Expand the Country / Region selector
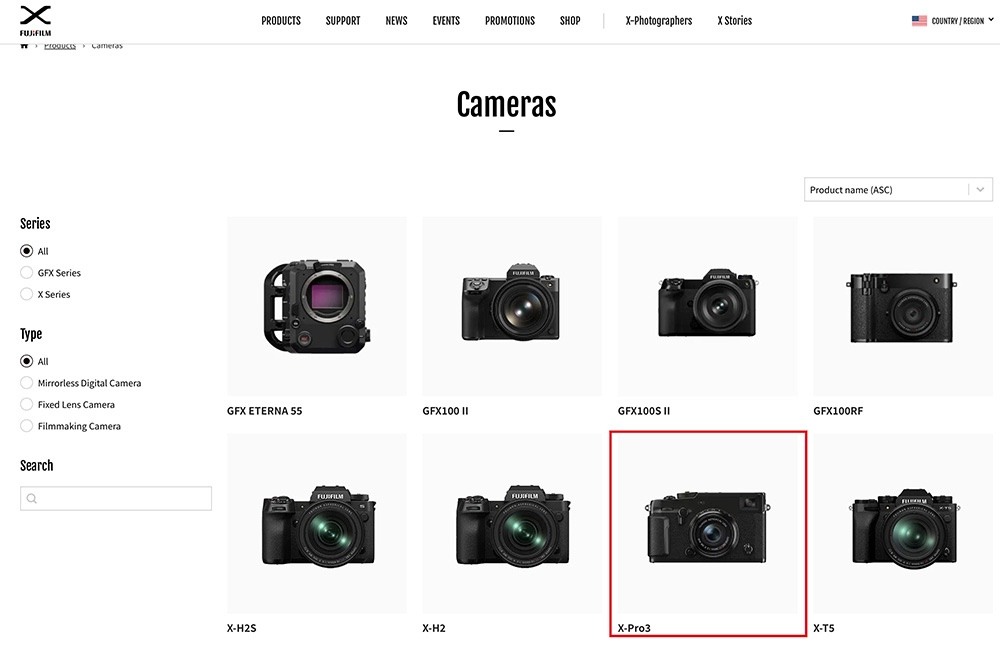Screen dimensions: 1000x648 coord(953,20)
